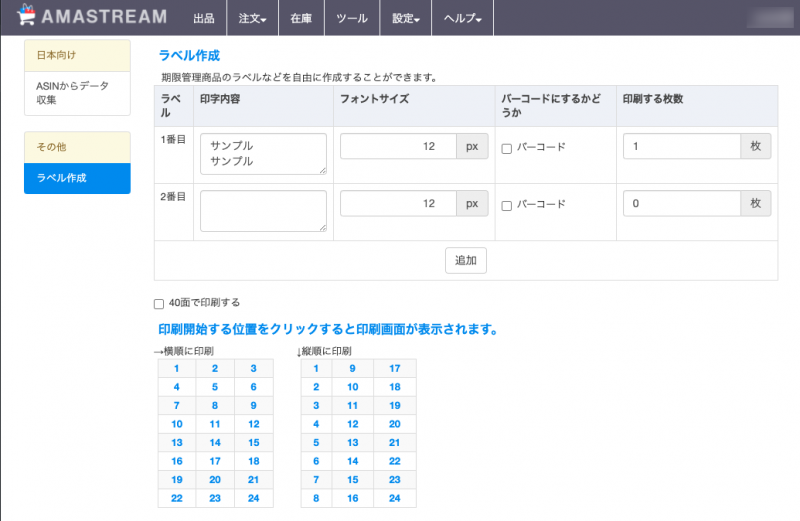Click the 枚 unit label of 2番目 row
The height and width of the screenshot is (521, 800).
(756, 204)
